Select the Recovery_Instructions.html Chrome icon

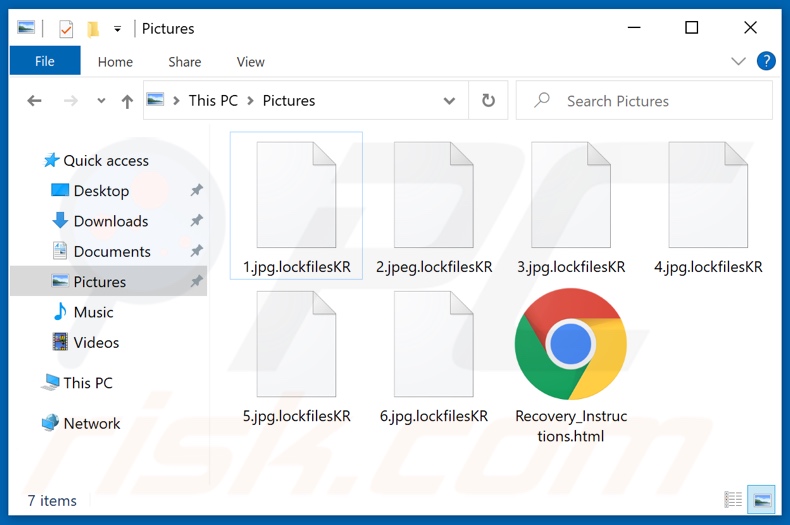pyautogui.click(x=571, y=344)
